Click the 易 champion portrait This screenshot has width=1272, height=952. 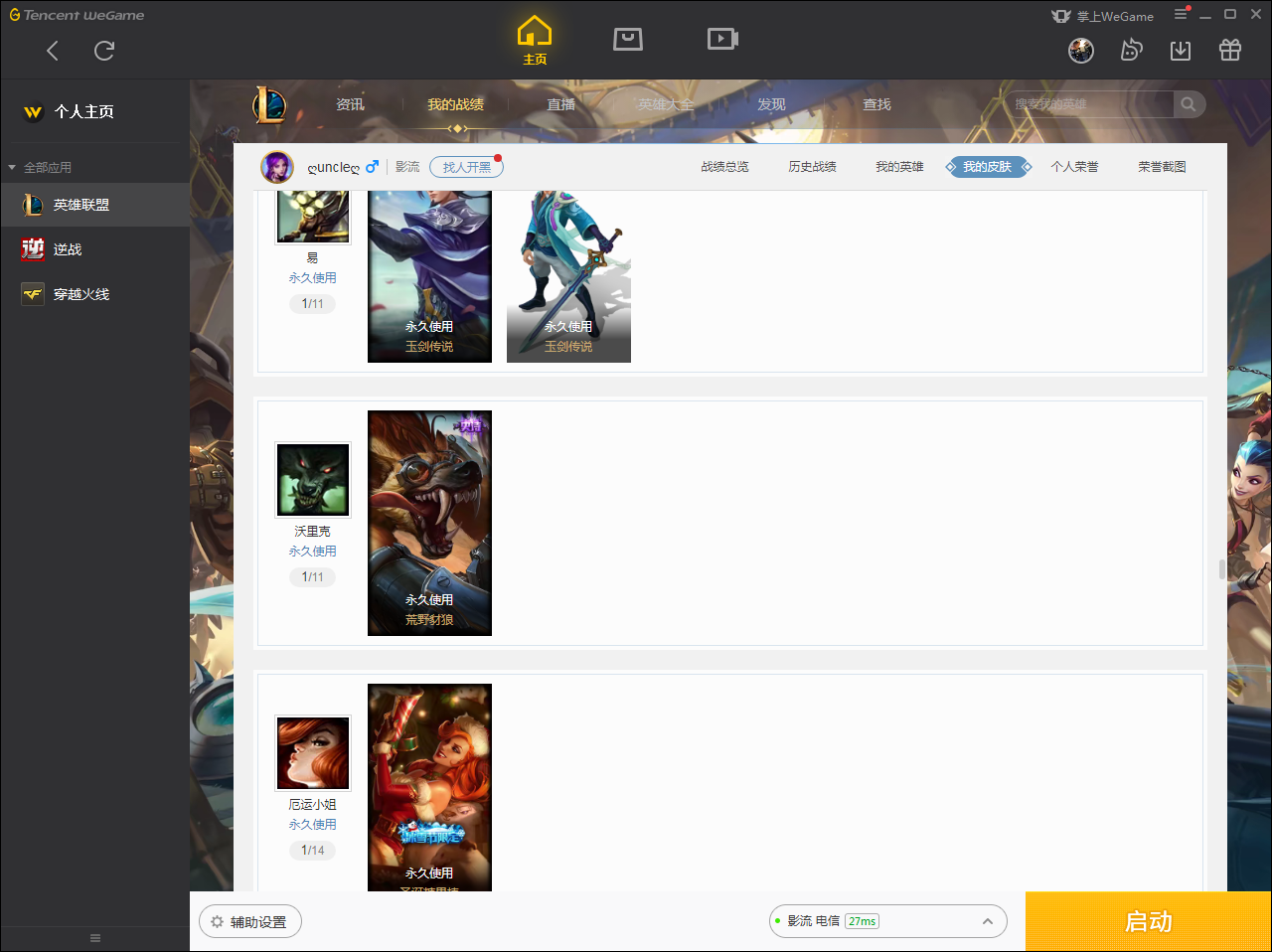(313, 217)
